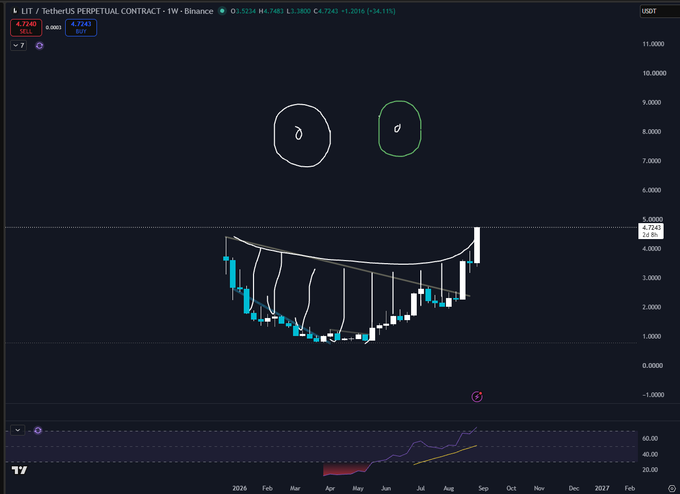Click 11.0000 on the price scale
This screenshot has height=494, width=680.
[653, 44]
